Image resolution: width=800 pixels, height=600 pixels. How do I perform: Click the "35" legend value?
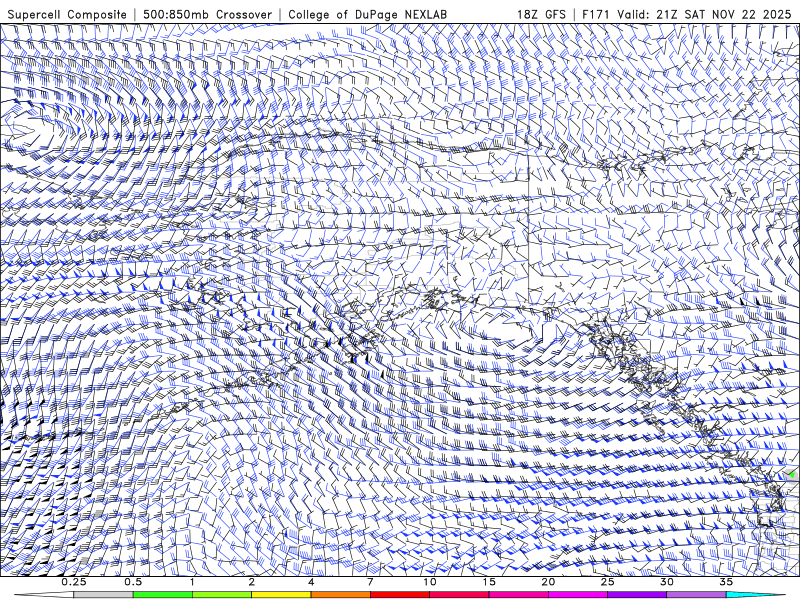tap(726, 582)
